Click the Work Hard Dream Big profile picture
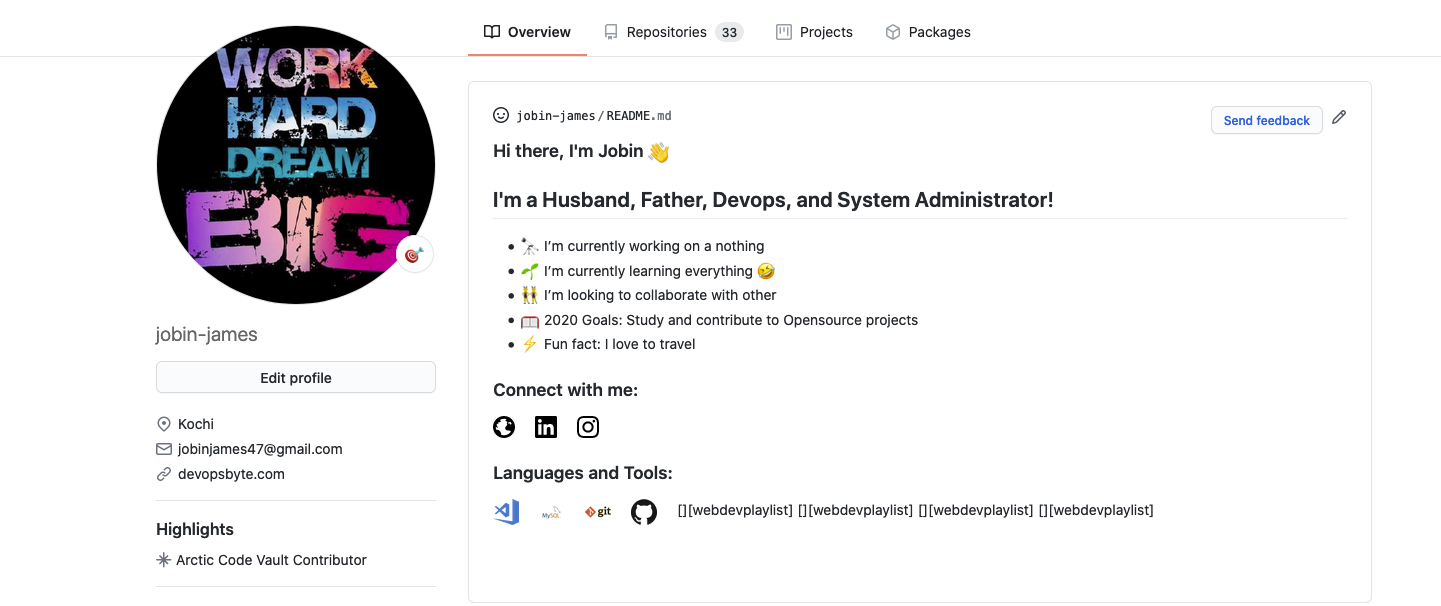 click(x=295, y=163)
